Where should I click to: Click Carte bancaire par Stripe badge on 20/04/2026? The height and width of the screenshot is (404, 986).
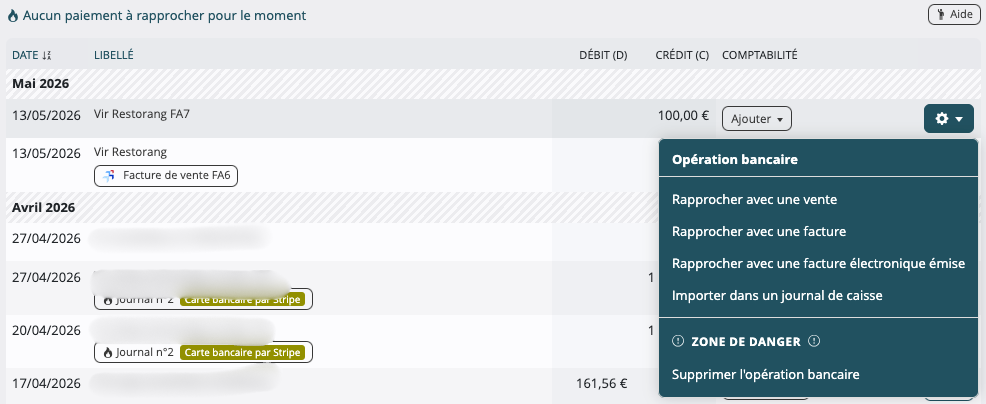point(243,352)
